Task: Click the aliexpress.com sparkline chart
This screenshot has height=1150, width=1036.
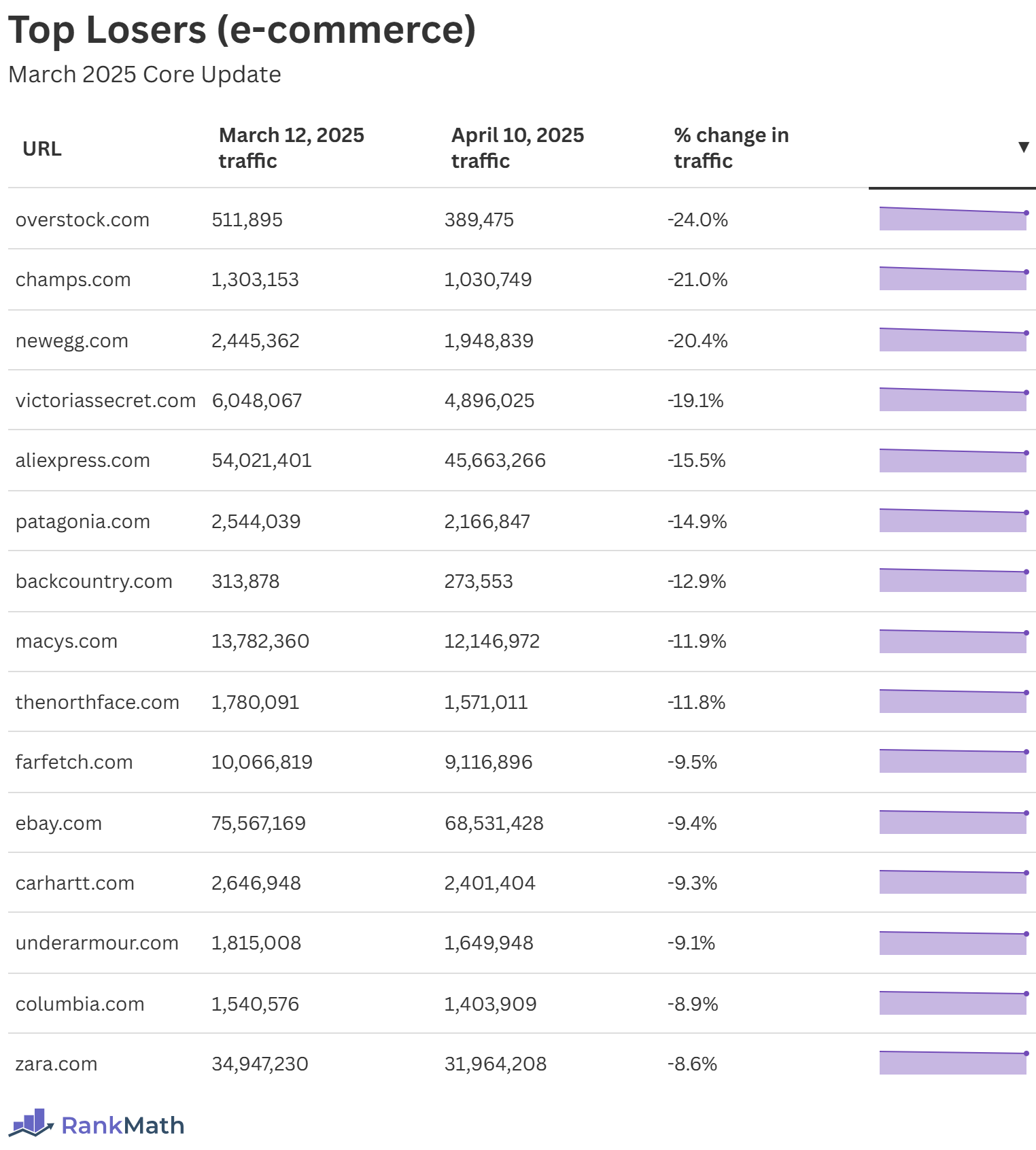Action: (x=953, y=460)
